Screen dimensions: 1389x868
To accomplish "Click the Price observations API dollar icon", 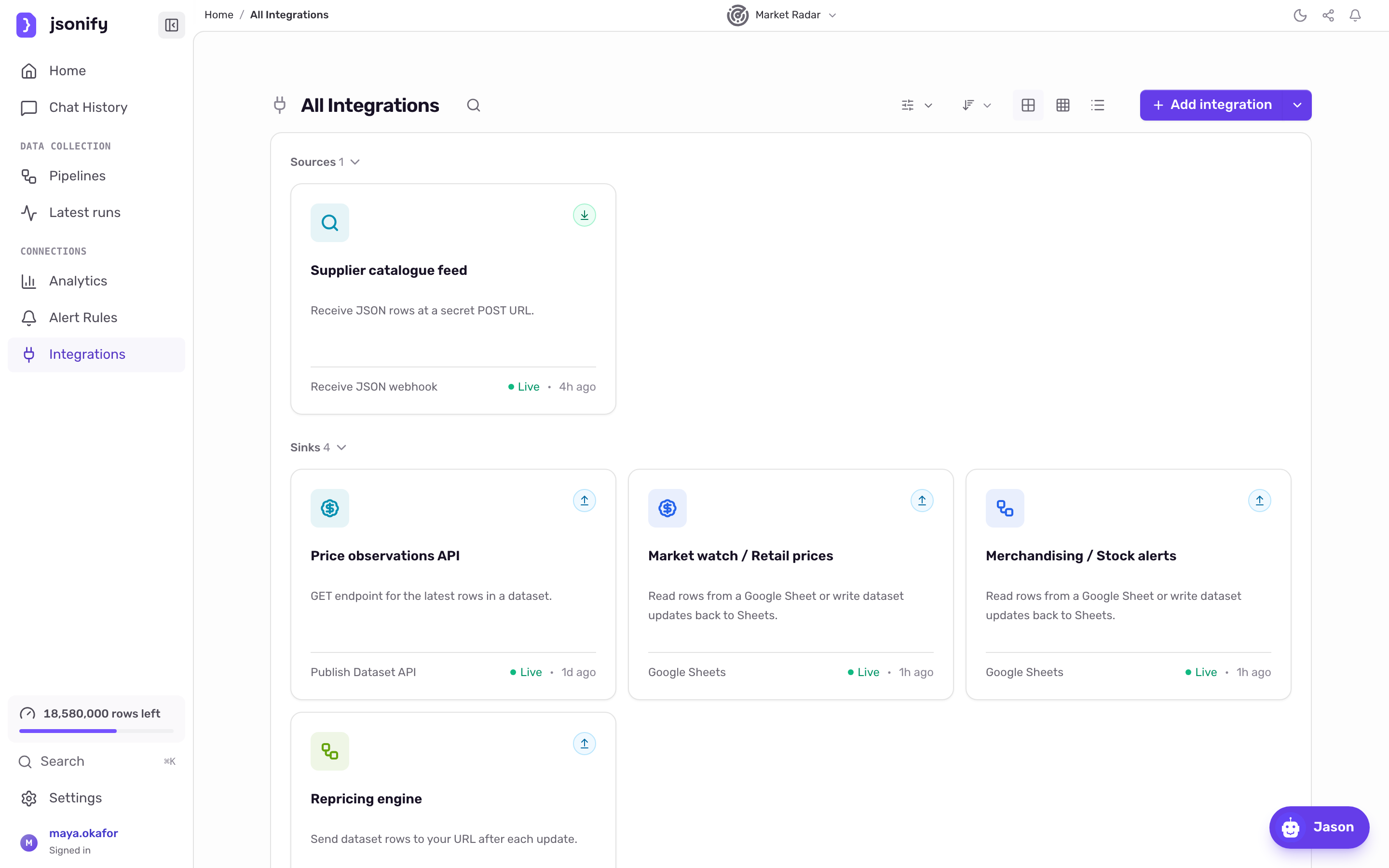I will 329,508.
